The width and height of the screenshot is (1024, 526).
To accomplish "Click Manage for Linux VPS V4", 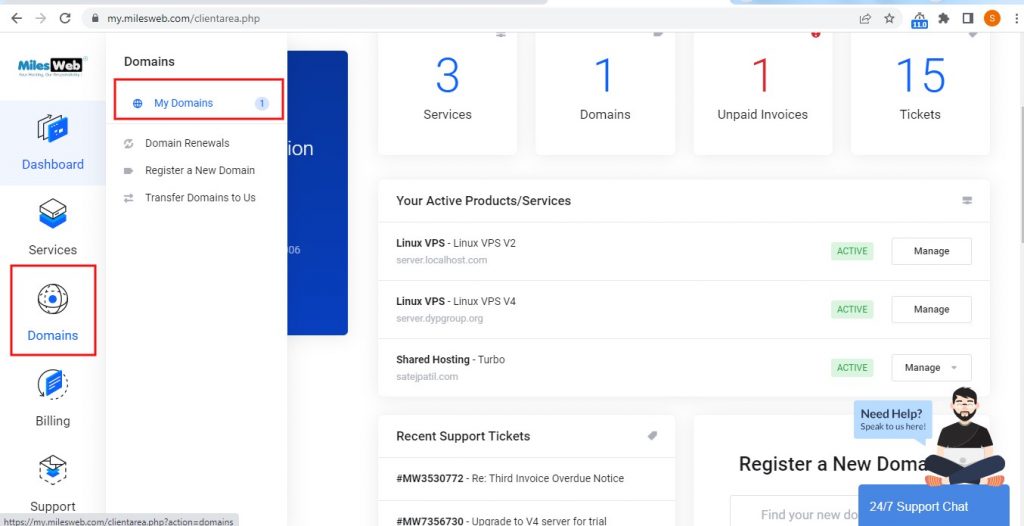I will tap(931, 309).
